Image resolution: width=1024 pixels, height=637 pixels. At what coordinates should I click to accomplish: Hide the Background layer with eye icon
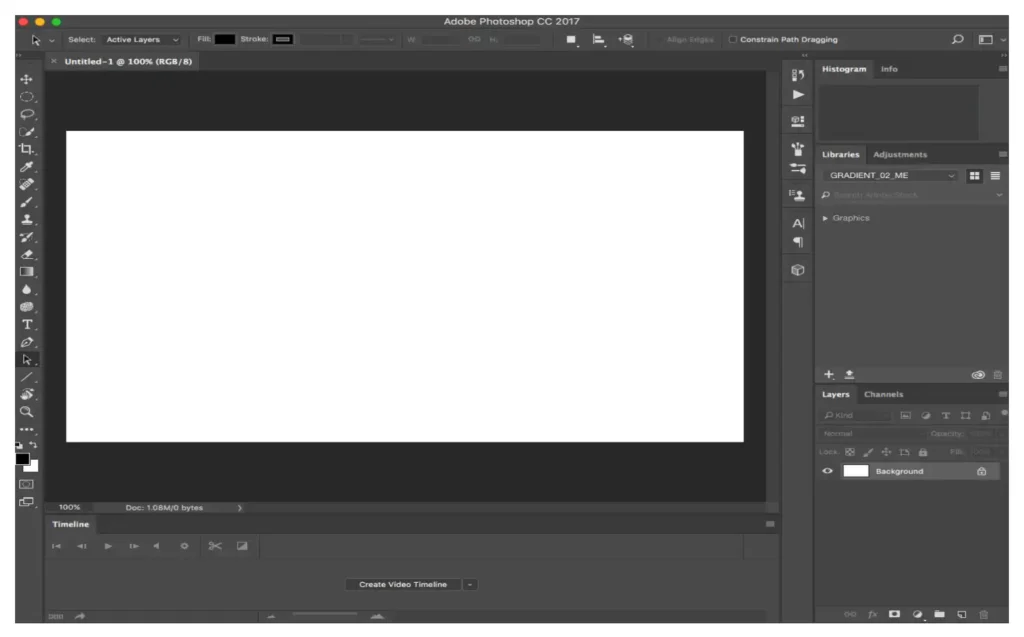(827, 471)
